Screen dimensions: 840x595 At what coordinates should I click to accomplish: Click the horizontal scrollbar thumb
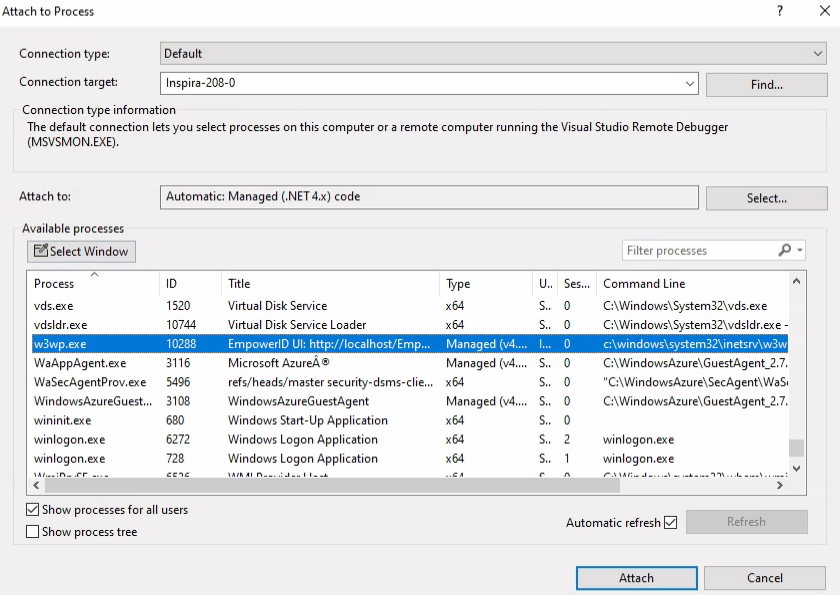click(x=332, y=485)
